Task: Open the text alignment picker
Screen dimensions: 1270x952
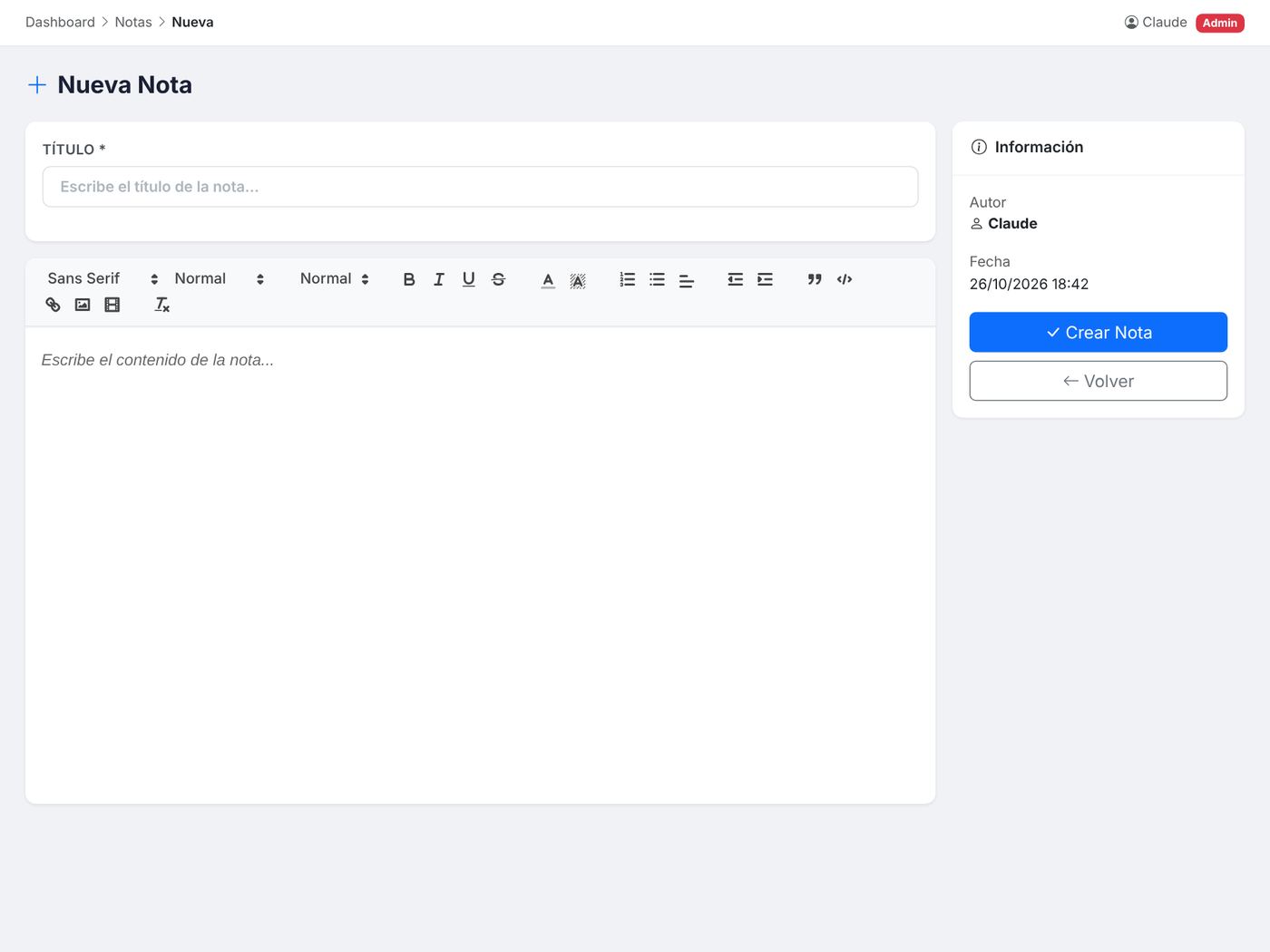Action: click(687, 280)
